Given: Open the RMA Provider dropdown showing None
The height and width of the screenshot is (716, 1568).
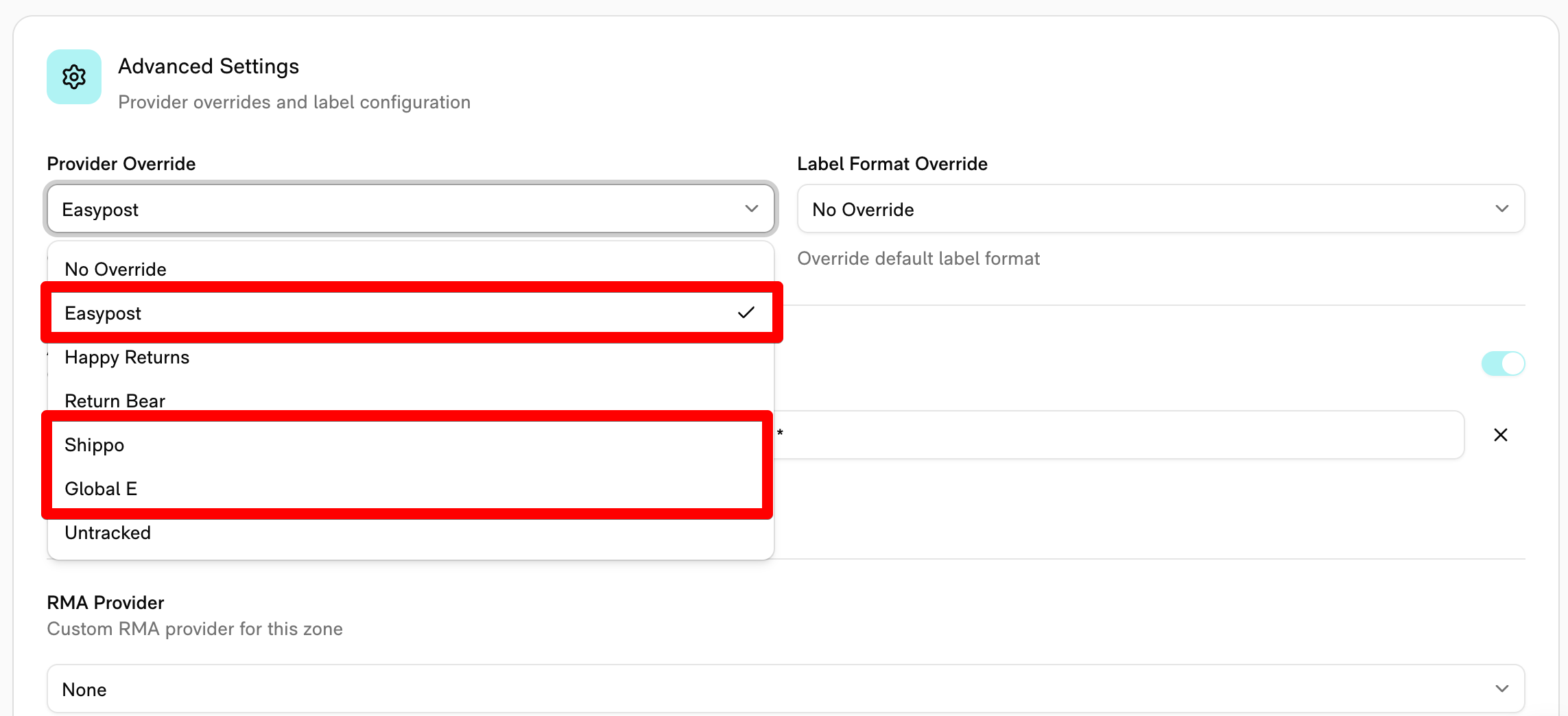Looking at the screenshot, I should point(785,689).
